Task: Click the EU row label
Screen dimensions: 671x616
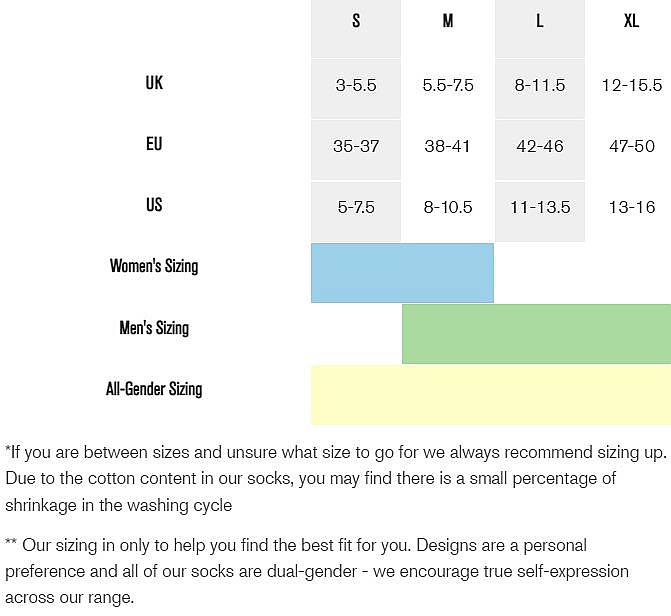Action: point(154,144)
